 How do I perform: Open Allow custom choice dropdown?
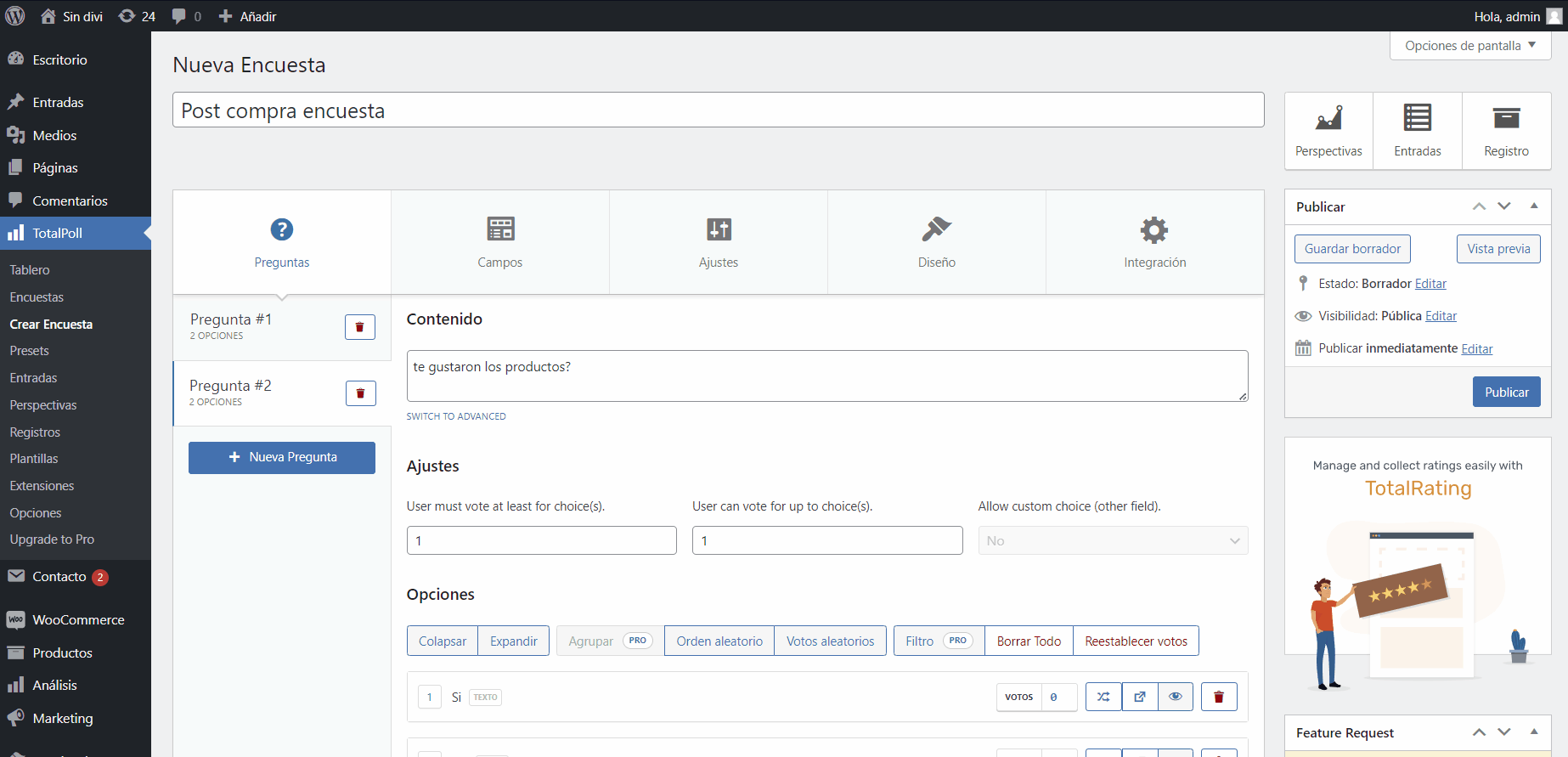(1112, 541)
